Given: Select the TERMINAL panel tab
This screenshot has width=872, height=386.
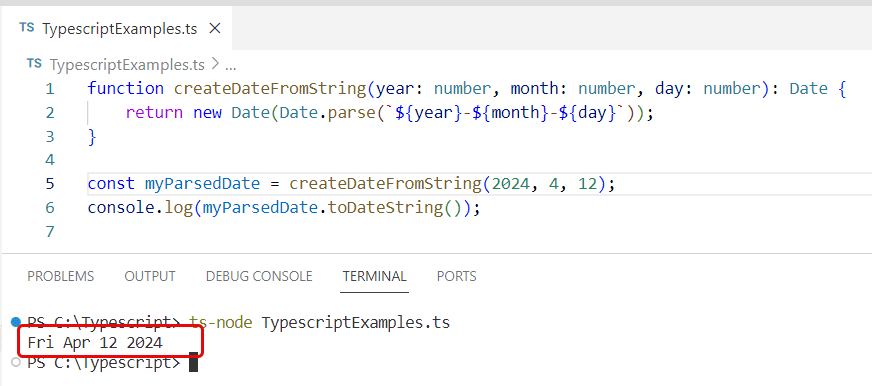Looking at the screenshot, I should pyautogui.click(x=374, y=276).
